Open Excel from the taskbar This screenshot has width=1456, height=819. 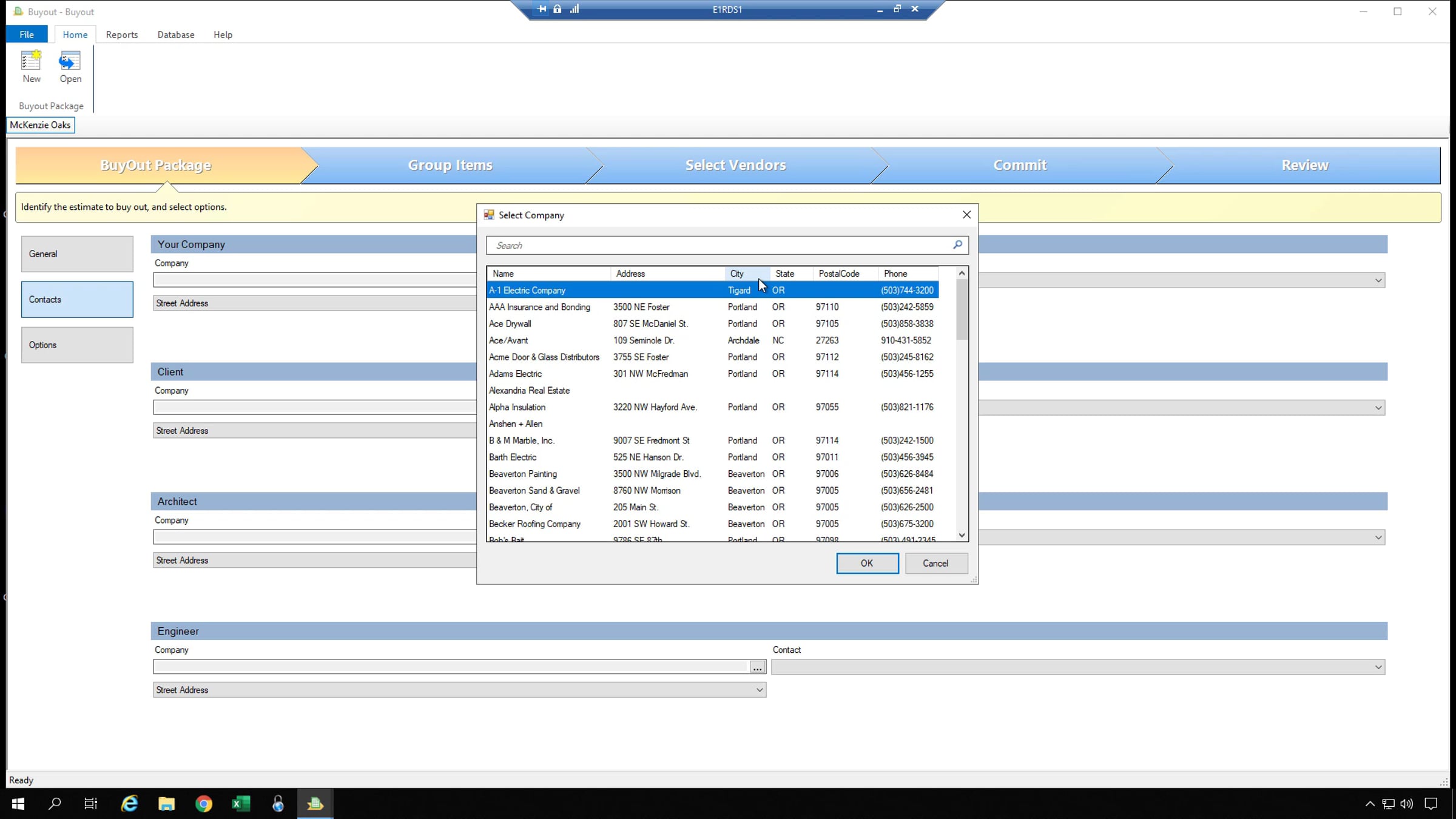[241, 804]
